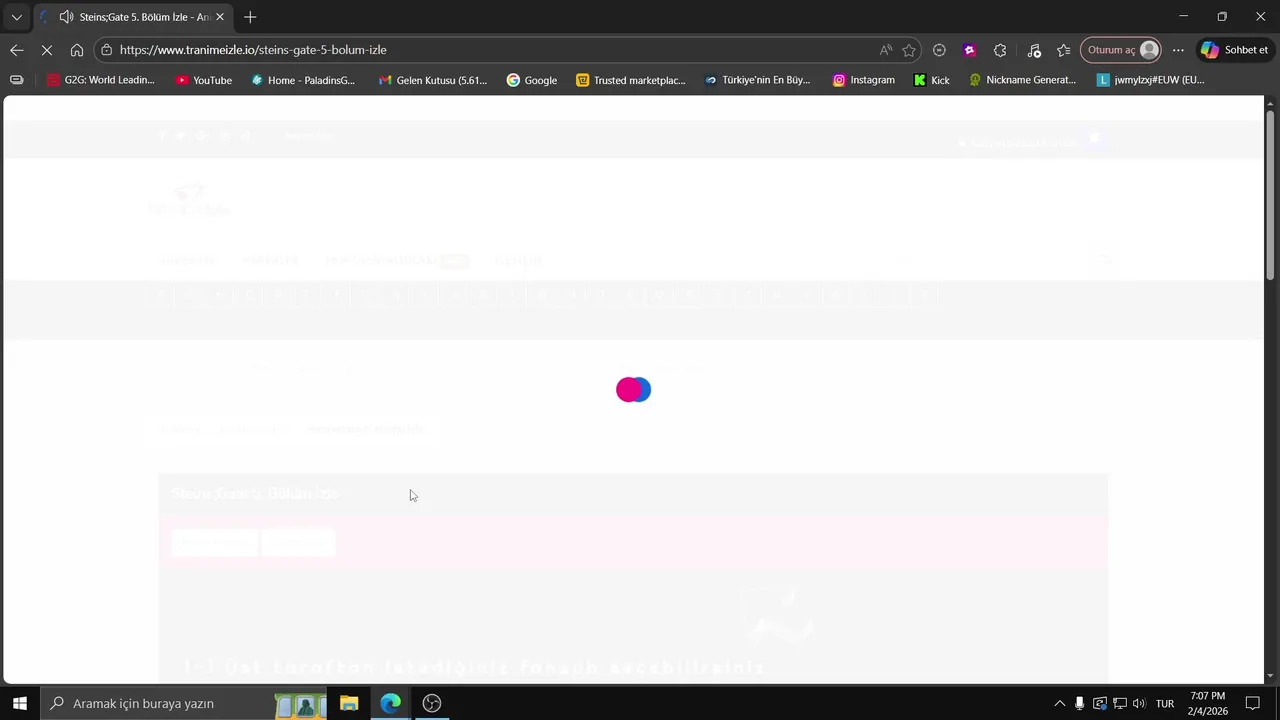Go to the browser home page
Viewport: 1280px width, 720px height.
point(76,50)
